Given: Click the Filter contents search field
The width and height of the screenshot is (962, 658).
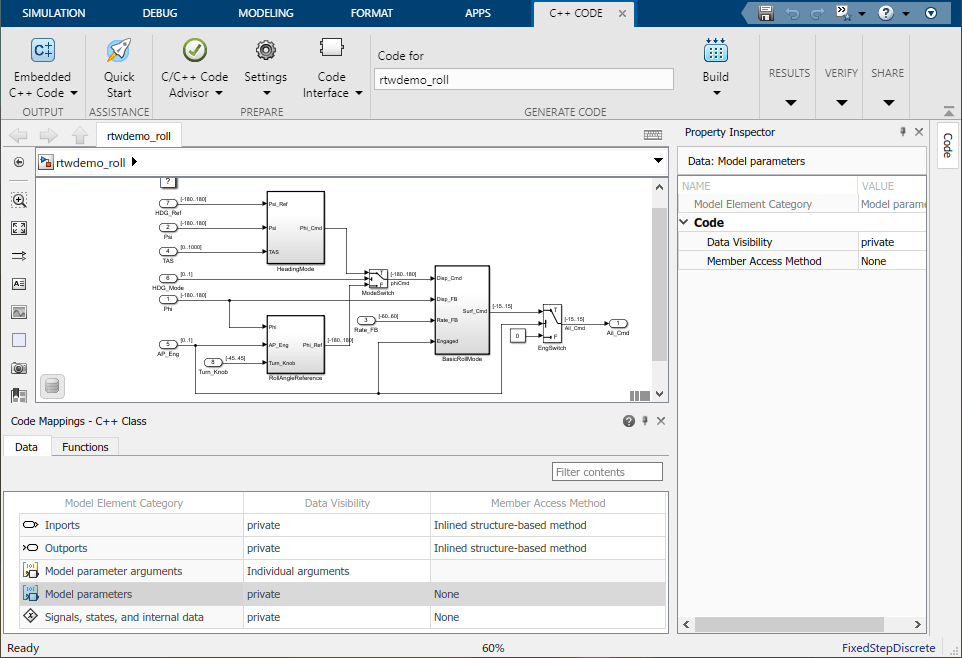Looking at the screenshot, I should (607, 472).
